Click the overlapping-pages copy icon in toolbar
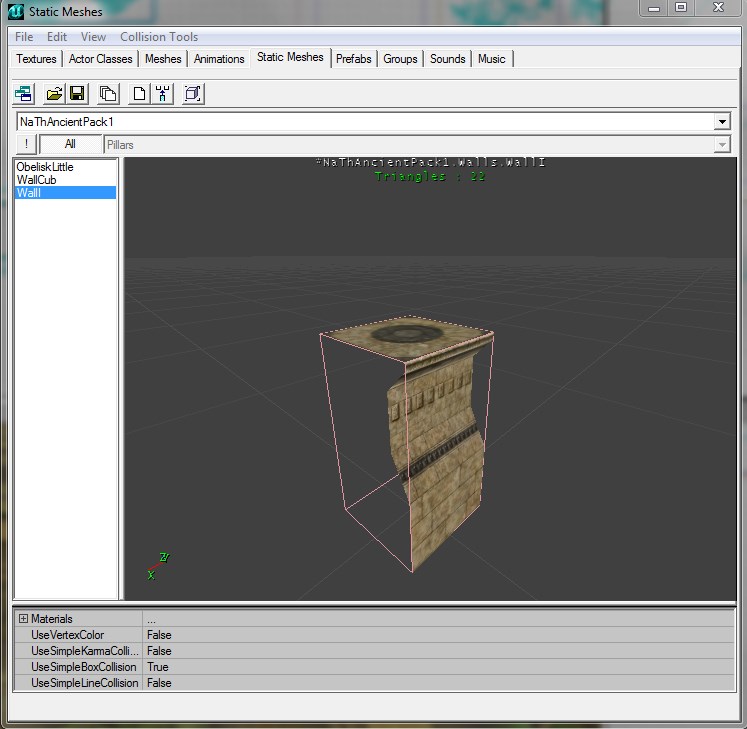This screenshot has width=747, height=729. point(108,94)
